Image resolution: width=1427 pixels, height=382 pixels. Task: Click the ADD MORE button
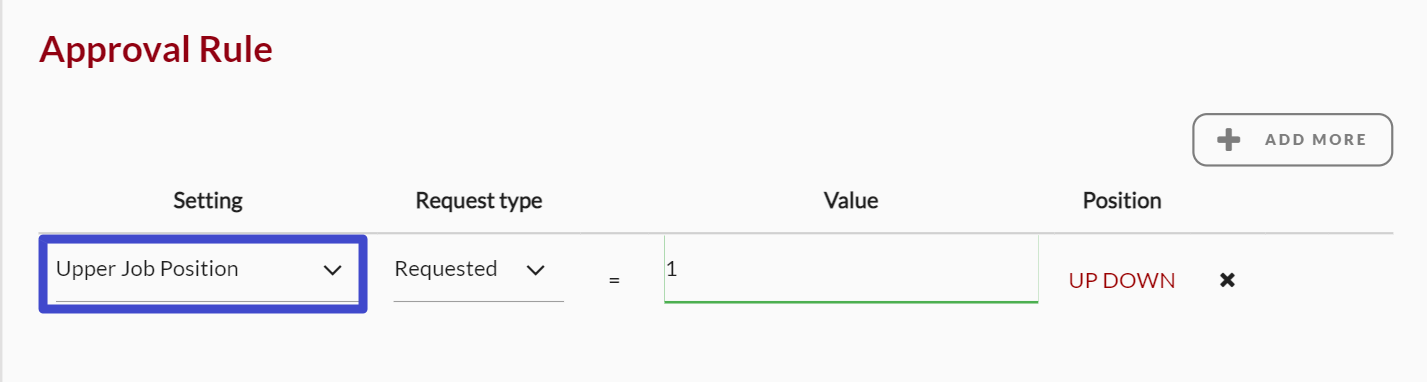point(1293,139)
